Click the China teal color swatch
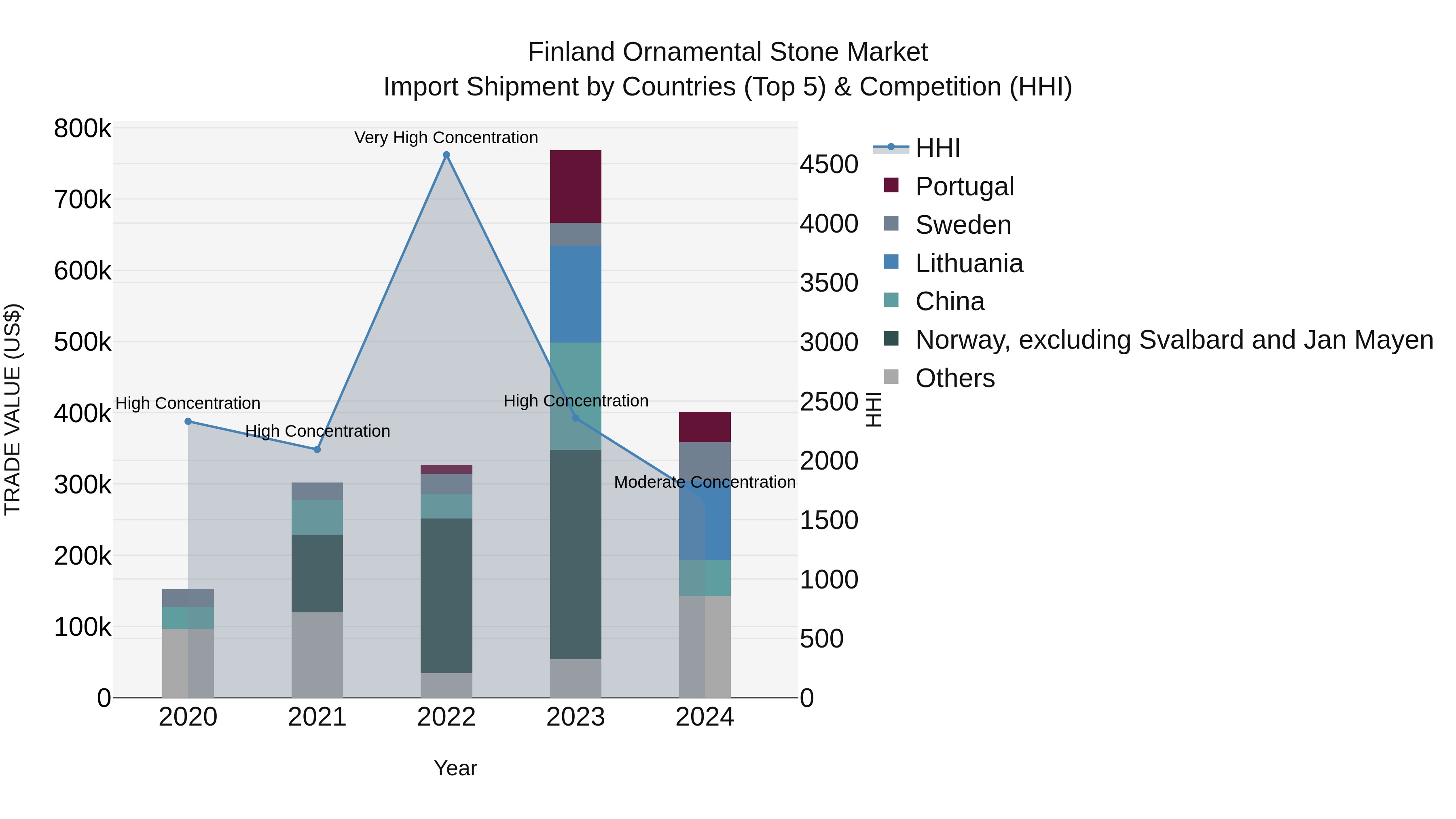The height and width of the screenshot is (819, 1456). pos(891,300)
